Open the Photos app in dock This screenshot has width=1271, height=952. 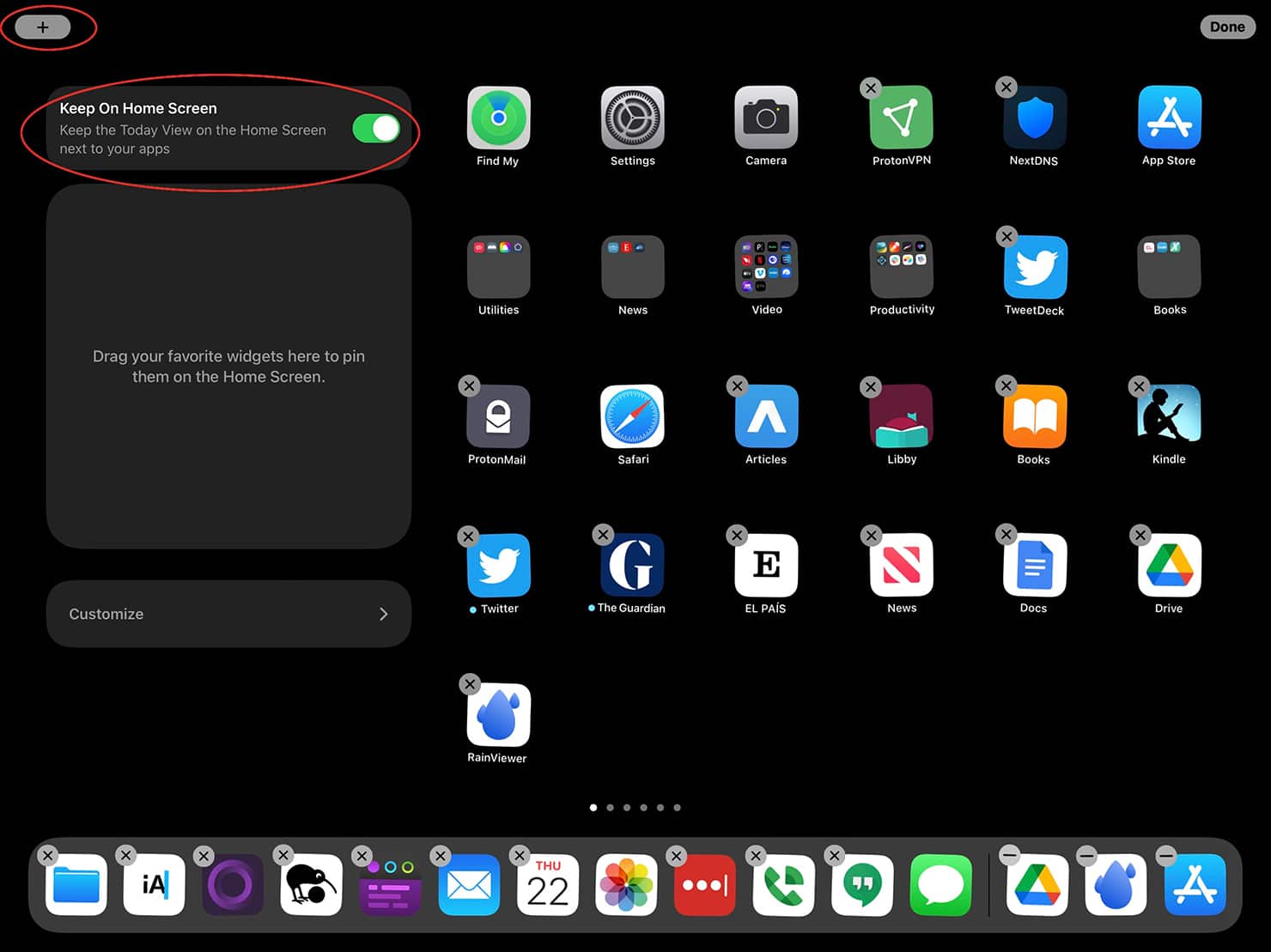click(x=626, y=885)
